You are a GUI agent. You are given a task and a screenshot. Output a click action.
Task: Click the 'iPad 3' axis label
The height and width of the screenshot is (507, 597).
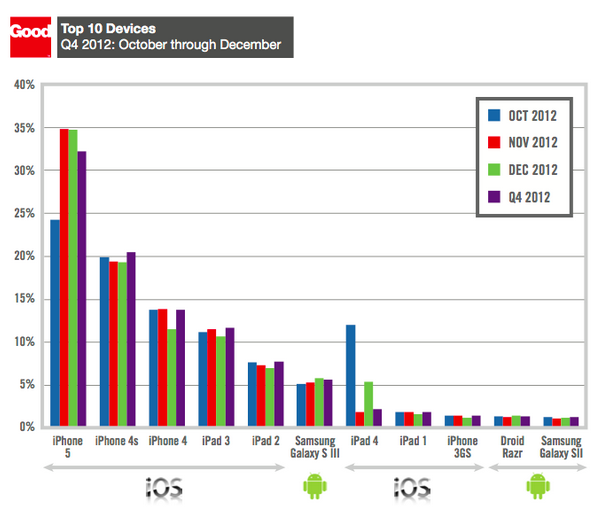pos(216,441)
